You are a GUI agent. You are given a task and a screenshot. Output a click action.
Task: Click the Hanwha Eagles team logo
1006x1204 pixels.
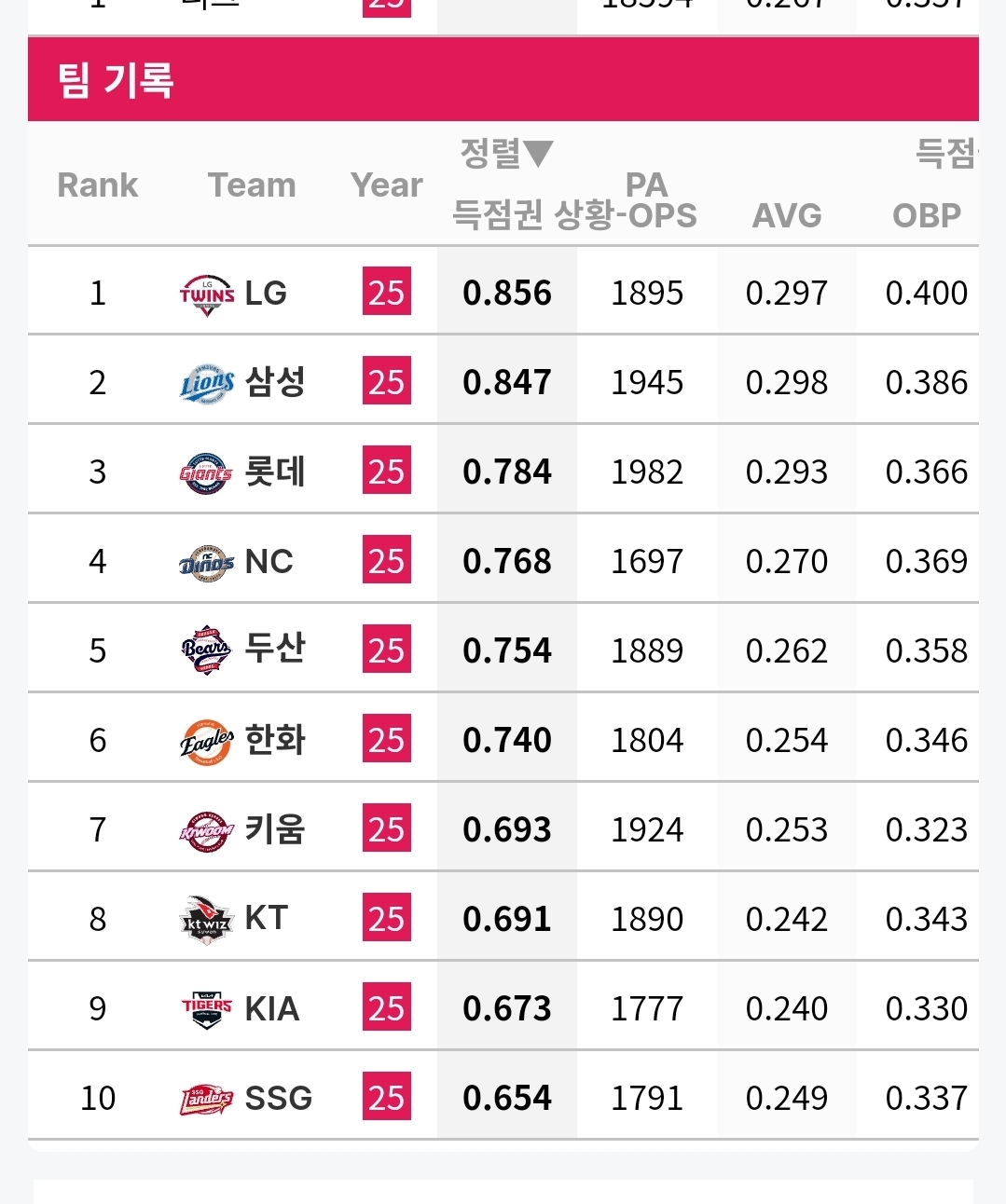[x=207, y=741]
